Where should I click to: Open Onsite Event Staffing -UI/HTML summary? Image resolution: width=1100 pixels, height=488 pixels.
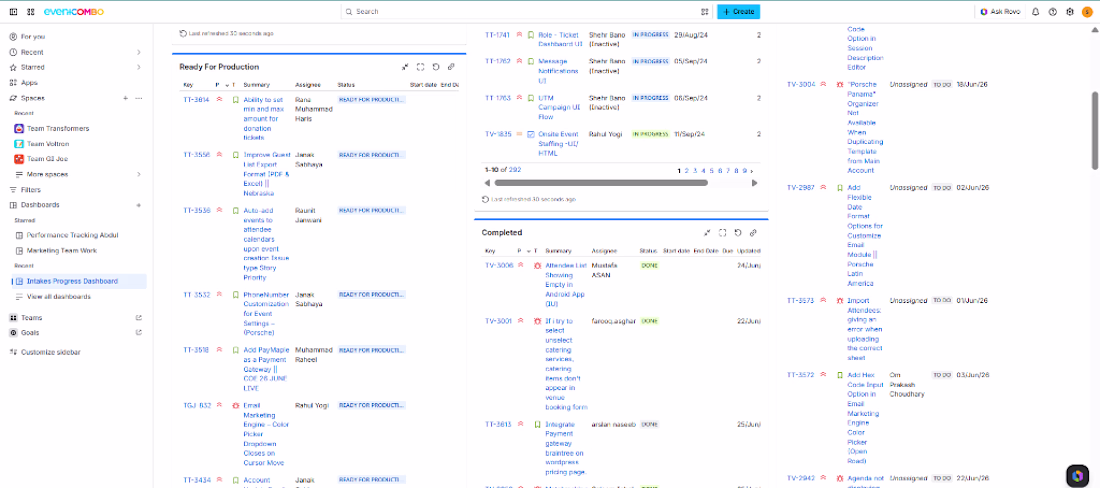558,143
